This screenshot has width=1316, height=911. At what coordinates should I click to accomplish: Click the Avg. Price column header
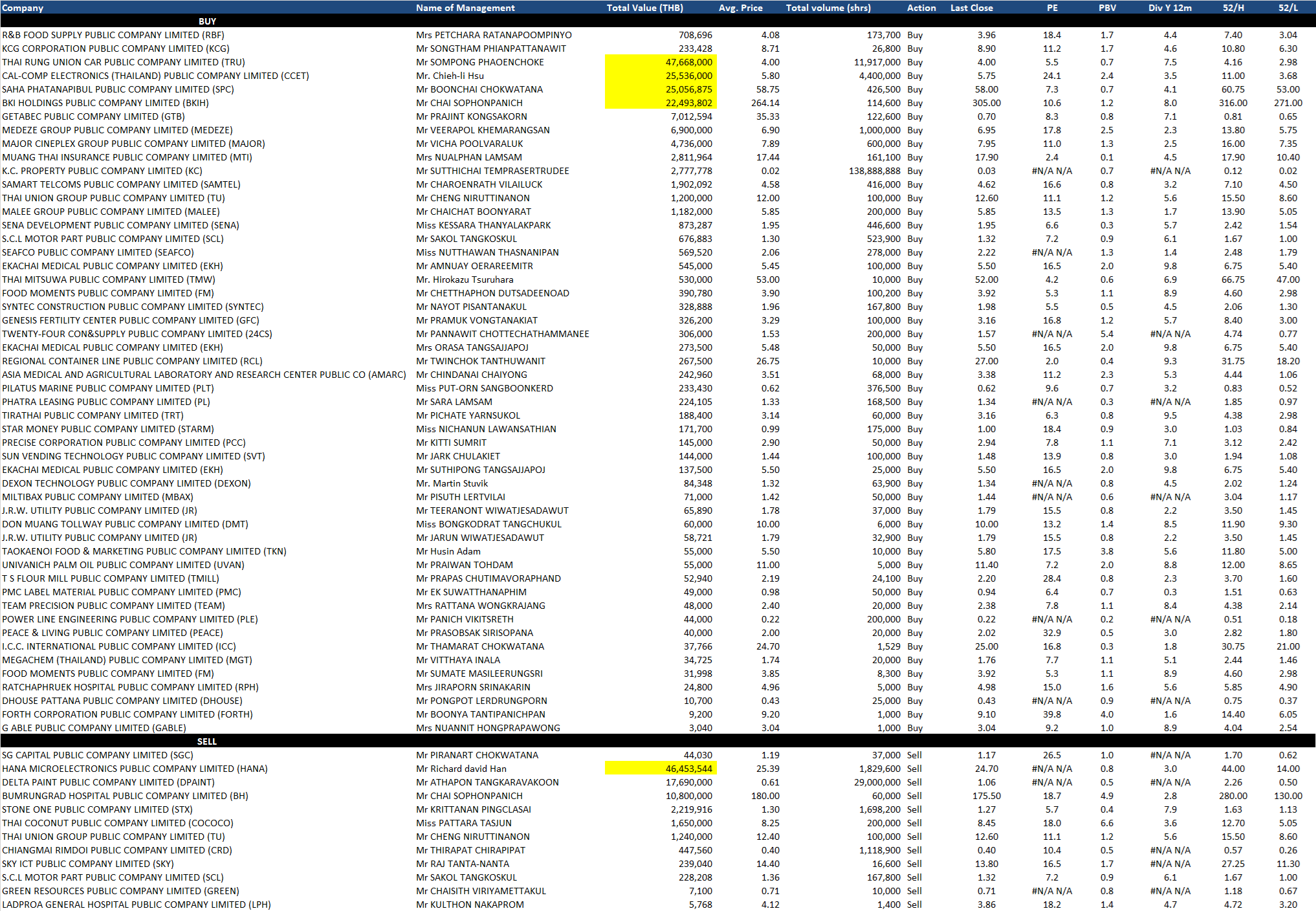pos(740,8)
